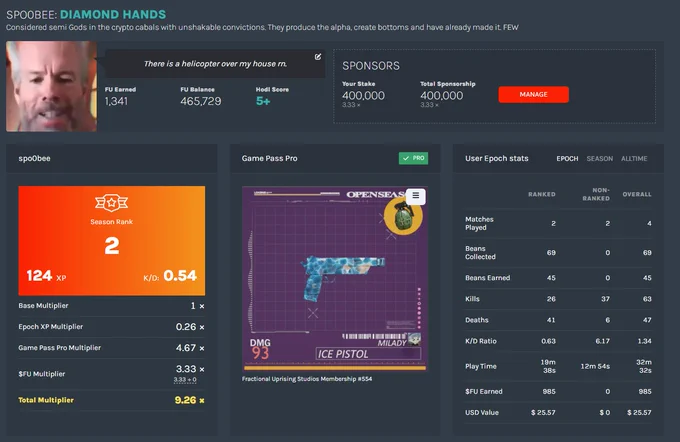Image resolution: width=680 pixels, height=442 pixels.
Task: Edit the helicopter status message pencil icon
Action: pyautogui.click(x=318, y=57)
